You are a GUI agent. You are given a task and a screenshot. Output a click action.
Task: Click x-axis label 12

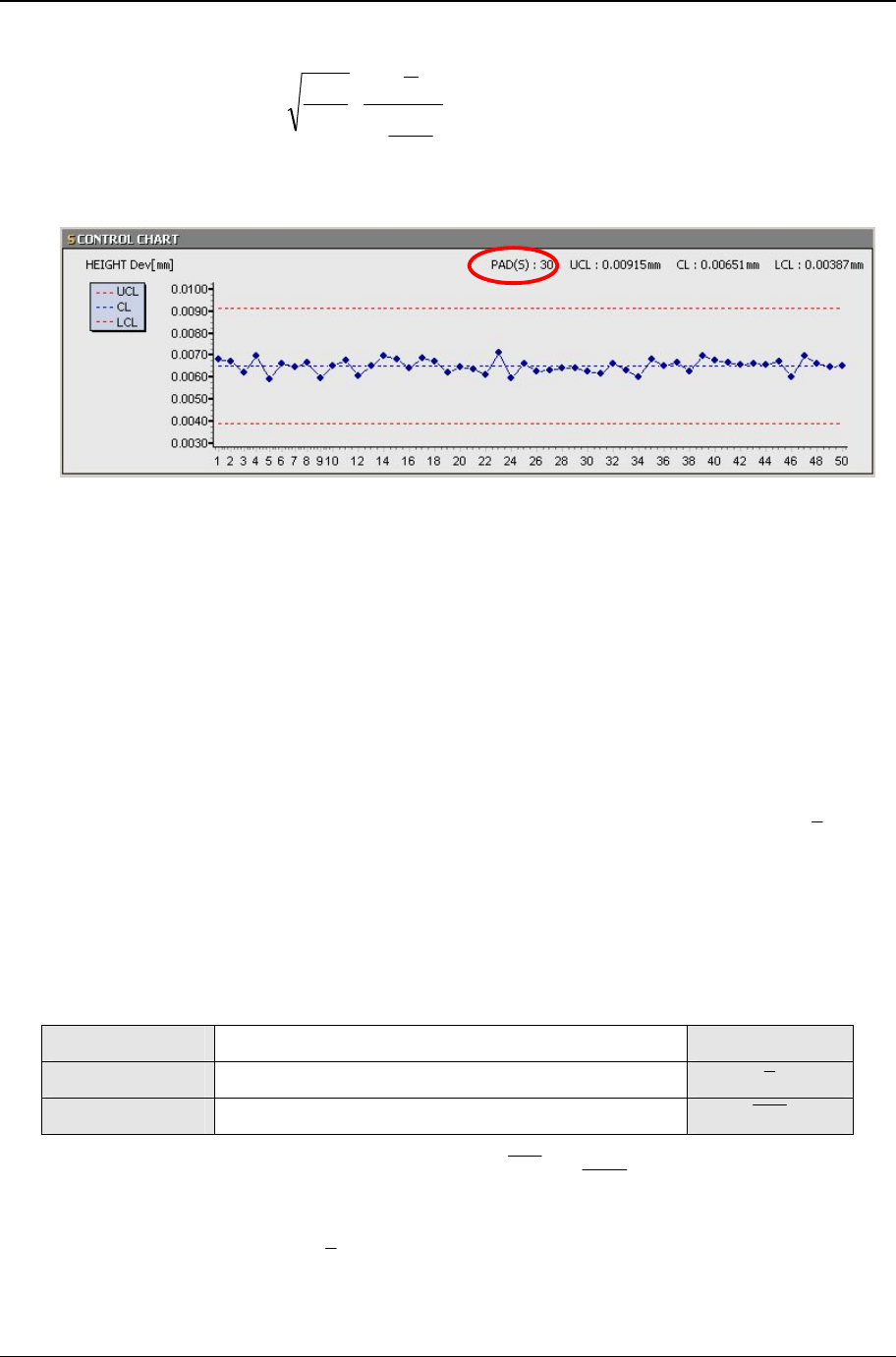[358, 461]
